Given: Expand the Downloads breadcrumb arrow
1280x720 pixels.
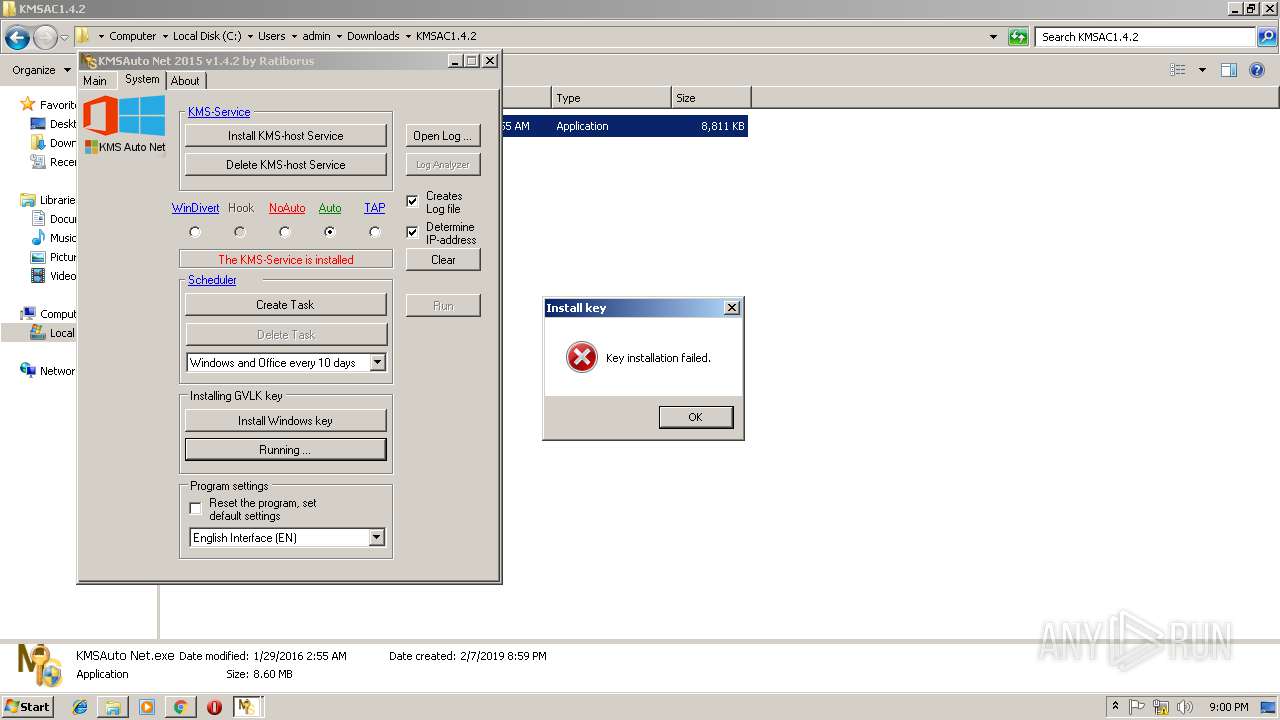Looking at the screenshot, I should [408, 36].
